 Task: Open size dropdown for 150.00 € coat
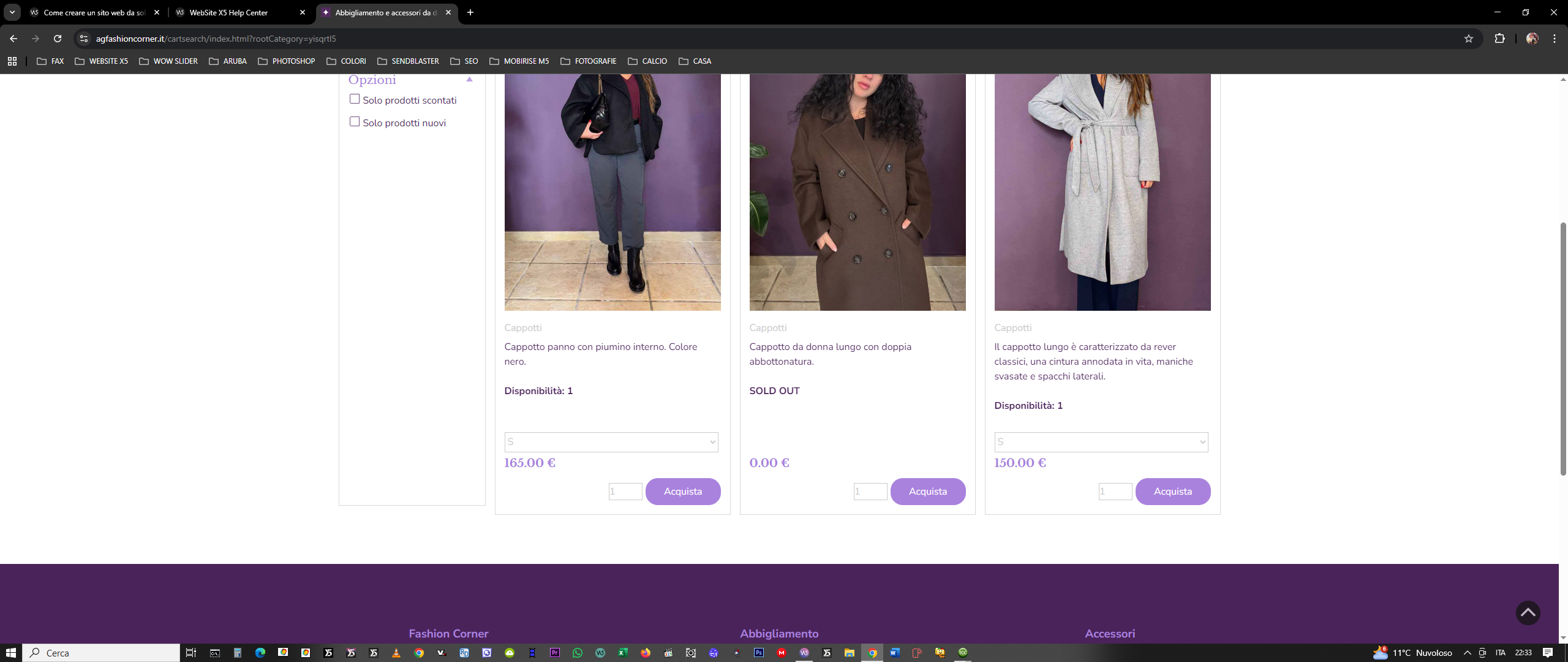tap(1101, 442)
